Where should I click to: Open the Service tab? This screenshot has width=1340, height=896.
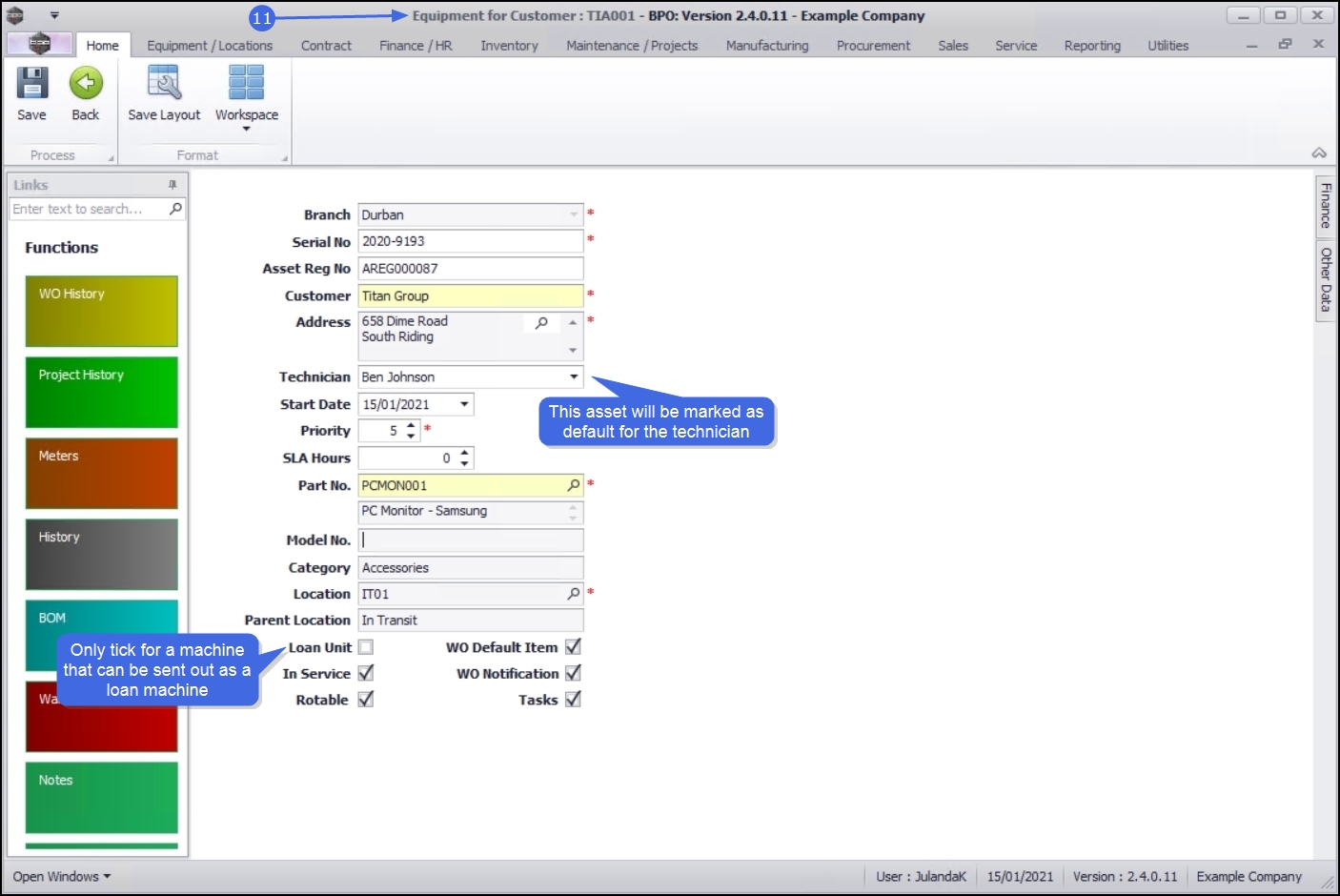[x=1016, y=45]
